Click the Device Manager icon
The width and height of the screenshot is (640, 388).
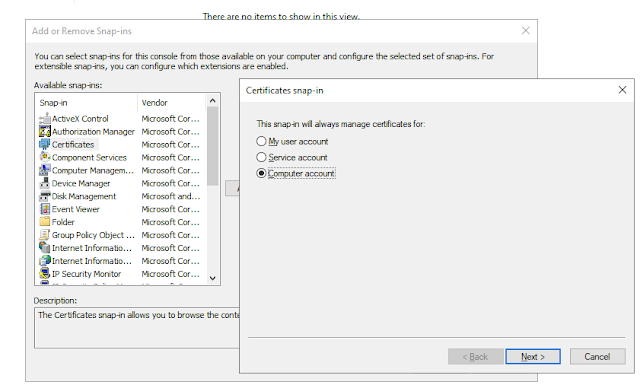click(x=44, y=183)
